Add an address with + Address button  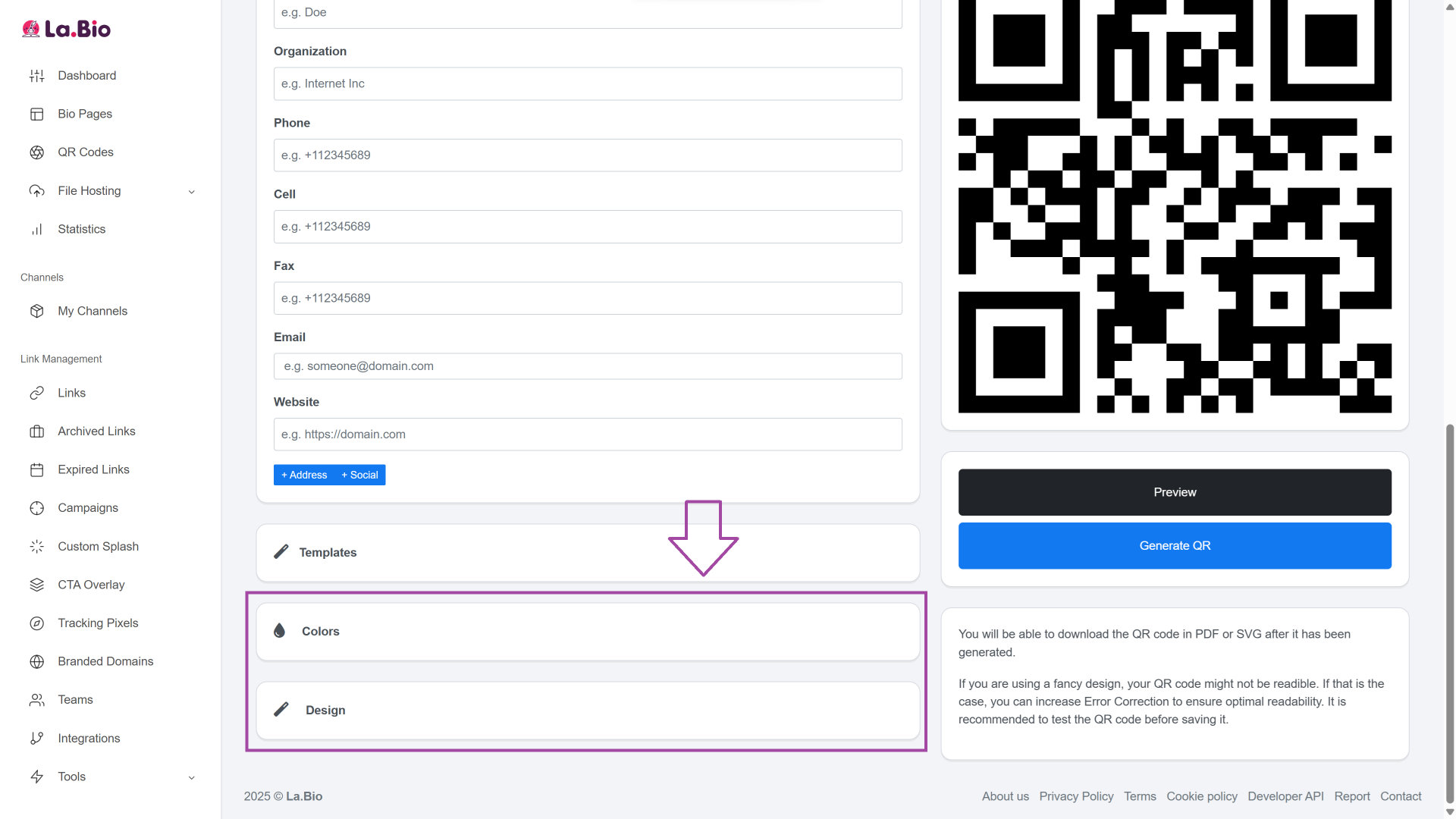click(x=304, y=475)
